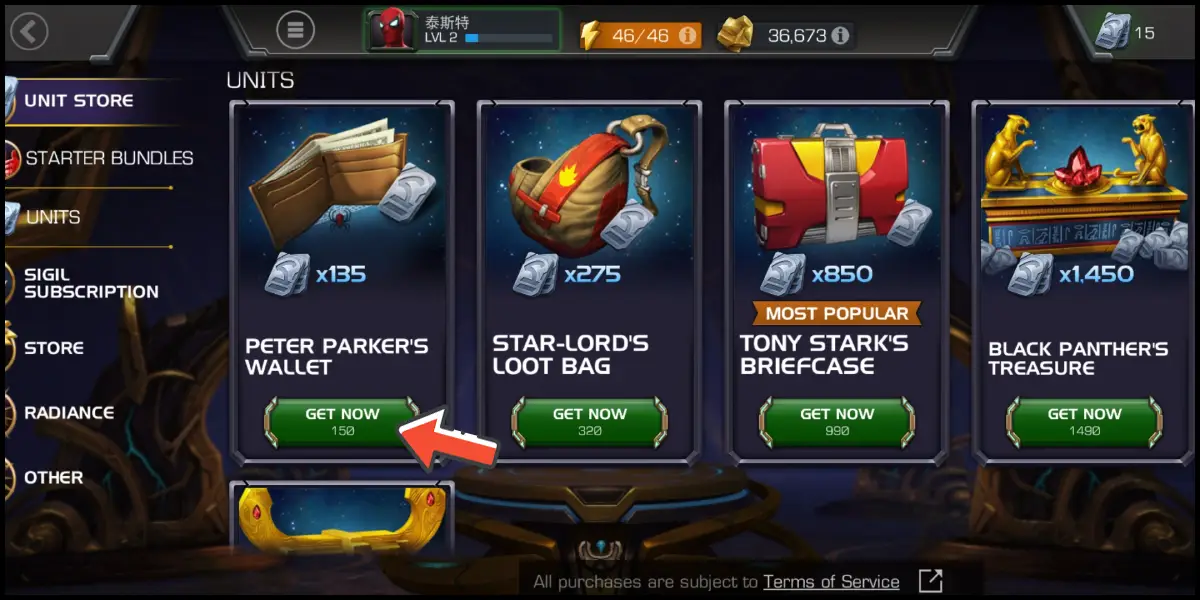Open the external link icon beside Terms
Viewport: 1200px width, 600px height.
[x=930, y=581]
